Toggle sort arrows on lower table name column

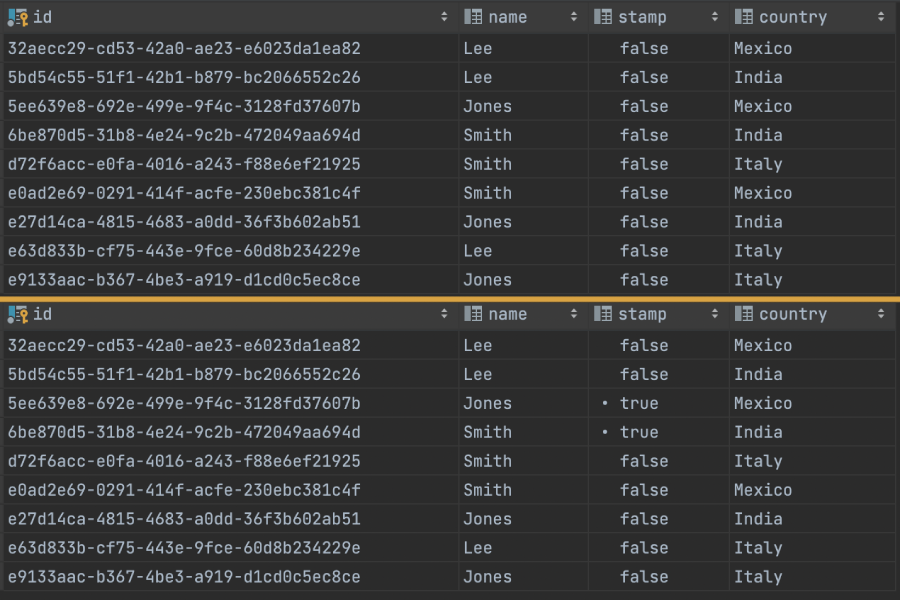point(574,314)
